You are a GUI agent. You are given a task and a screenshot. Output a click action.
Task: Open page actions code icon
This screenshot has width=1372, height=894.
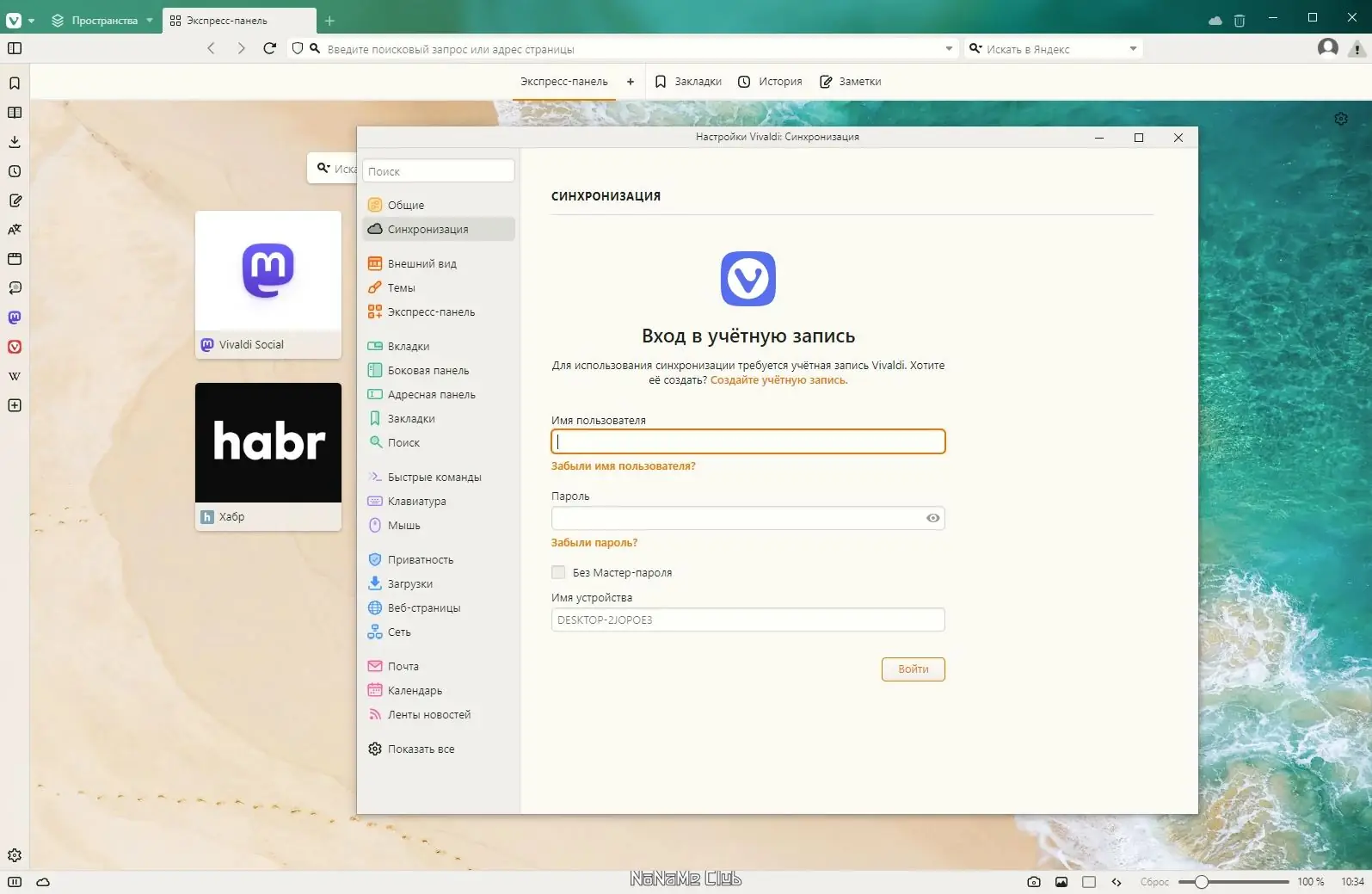click(x=1117, y=882)
